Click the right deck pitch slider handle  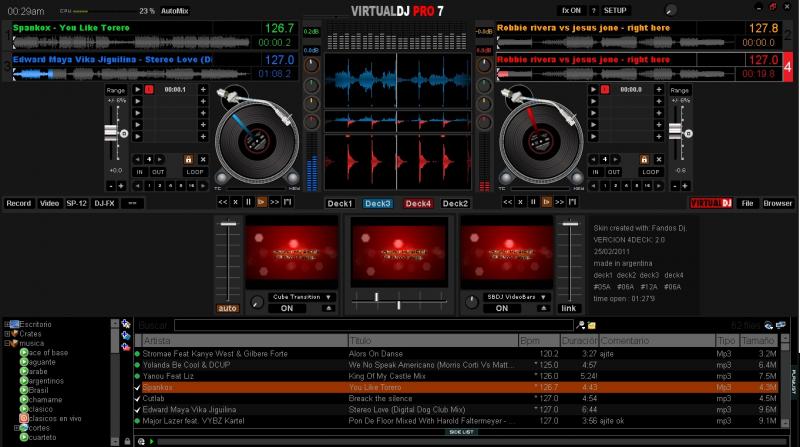[675, 131]
